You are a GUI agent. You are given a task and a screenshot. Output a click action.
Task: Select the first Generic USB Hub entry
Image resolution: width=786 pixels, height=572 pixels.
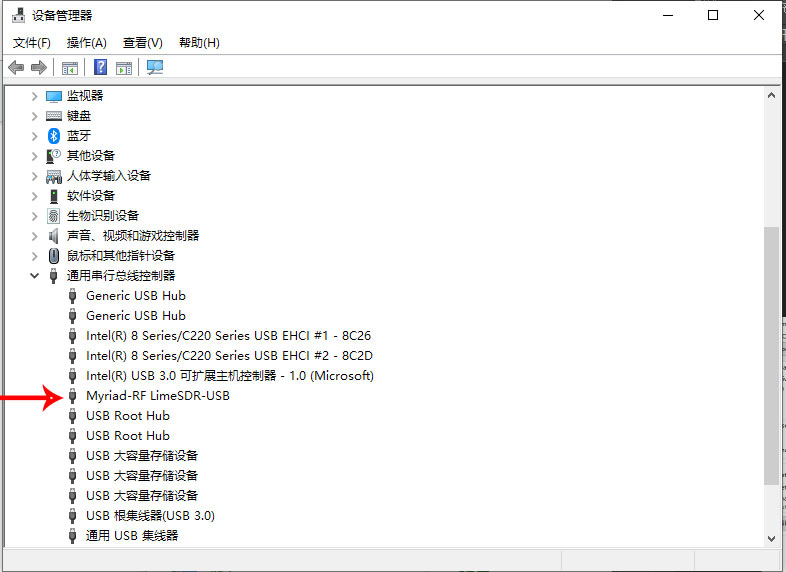(x=136, y=296)
